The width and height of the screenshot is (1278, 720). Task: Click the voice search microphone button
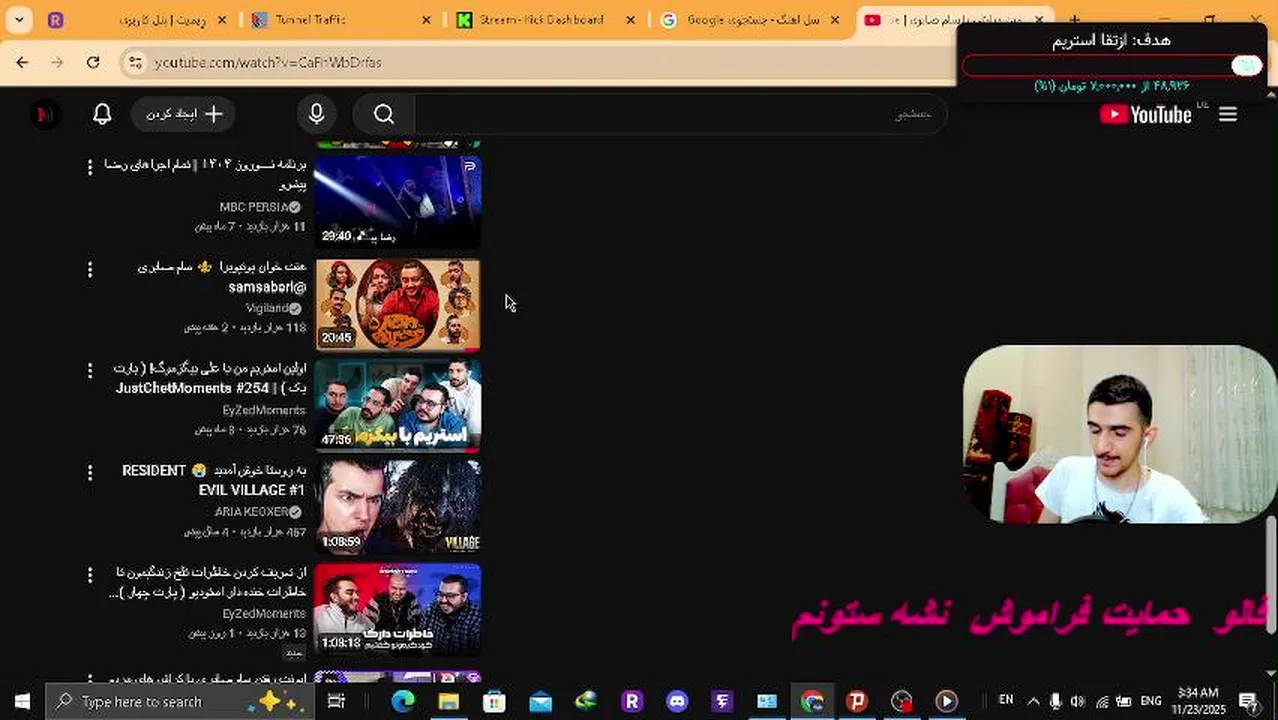point(316,114)
